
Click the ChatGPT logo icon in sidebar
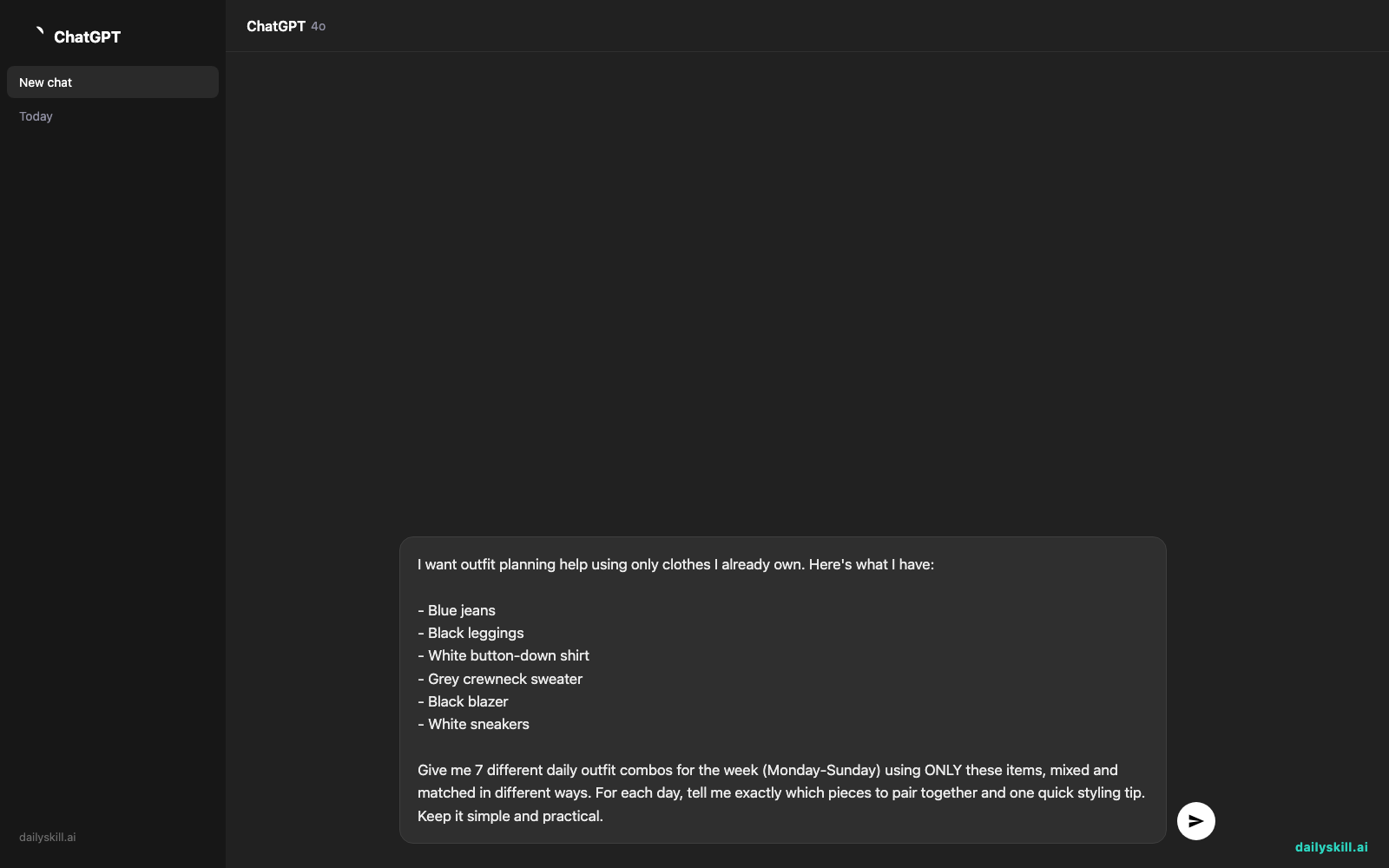[x=38, y=33]
